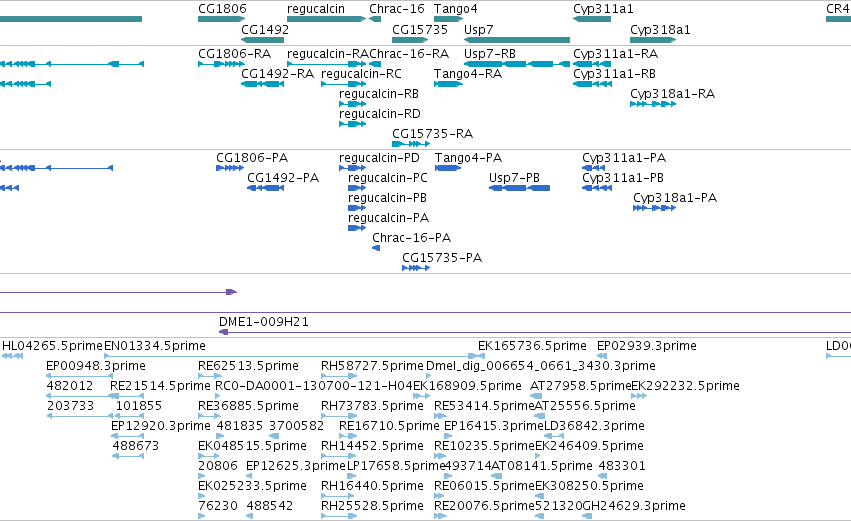Select protein CG1806-PA
The image size is (851, 521).
230,168
